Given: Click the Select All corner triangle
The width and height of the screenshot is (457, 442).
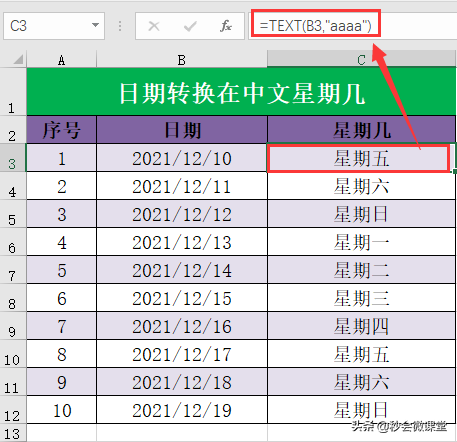Looking at the screenshot, I should pos(18,59).
